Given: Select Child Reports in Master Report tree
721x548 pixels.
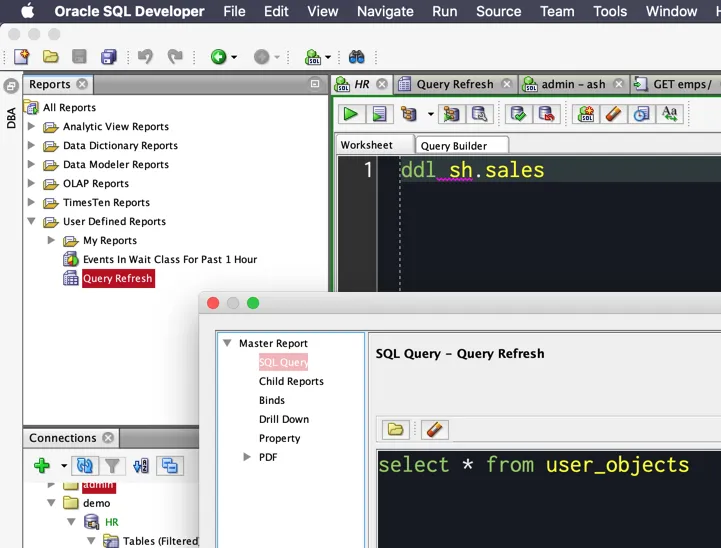Looking at the screenshot, I should click(x=291, y=381).
